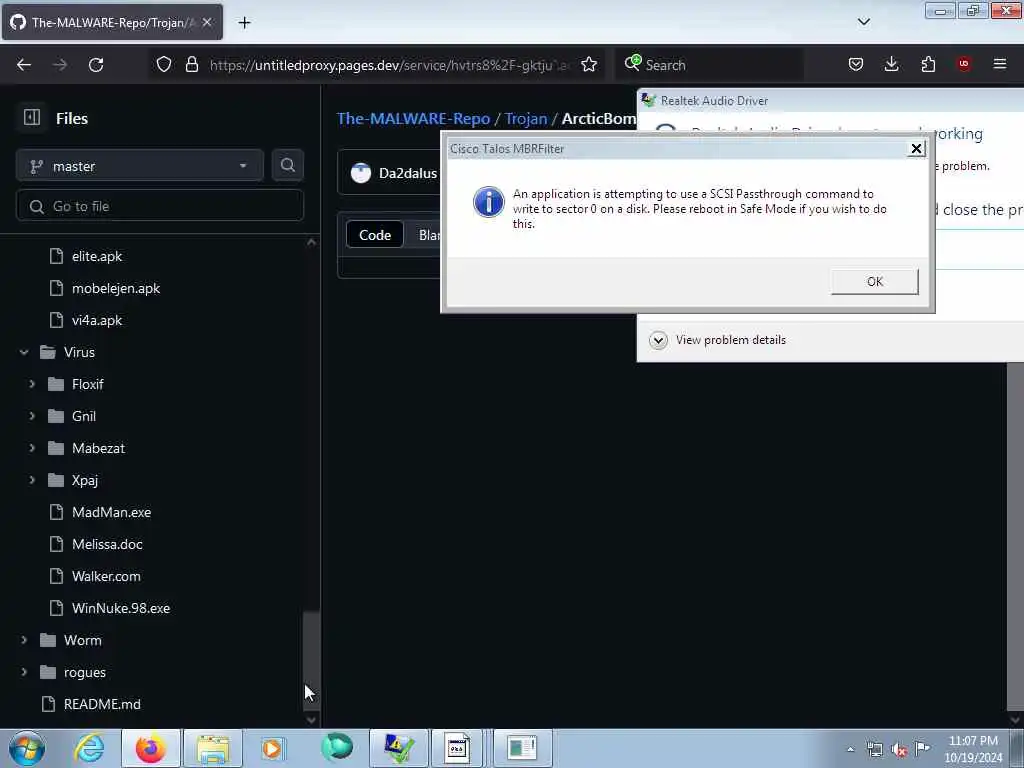
Task: Open the master branch dropdown
Action: point(140,166)
